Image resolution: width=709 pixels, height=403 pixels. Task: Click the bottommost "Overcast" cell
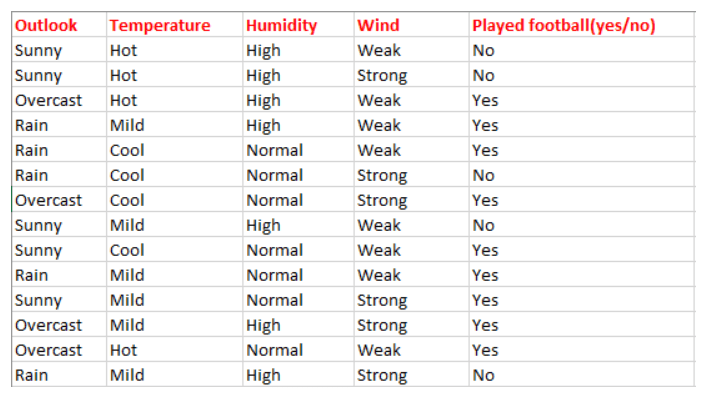coord(48,350)
